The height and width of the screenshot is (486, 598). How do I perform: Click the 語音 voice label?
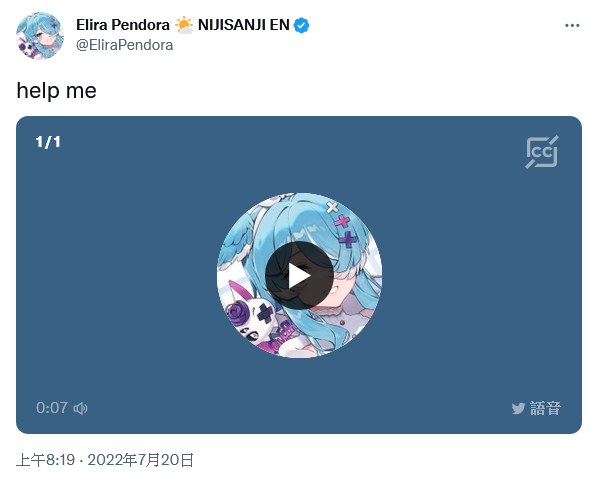545,408
